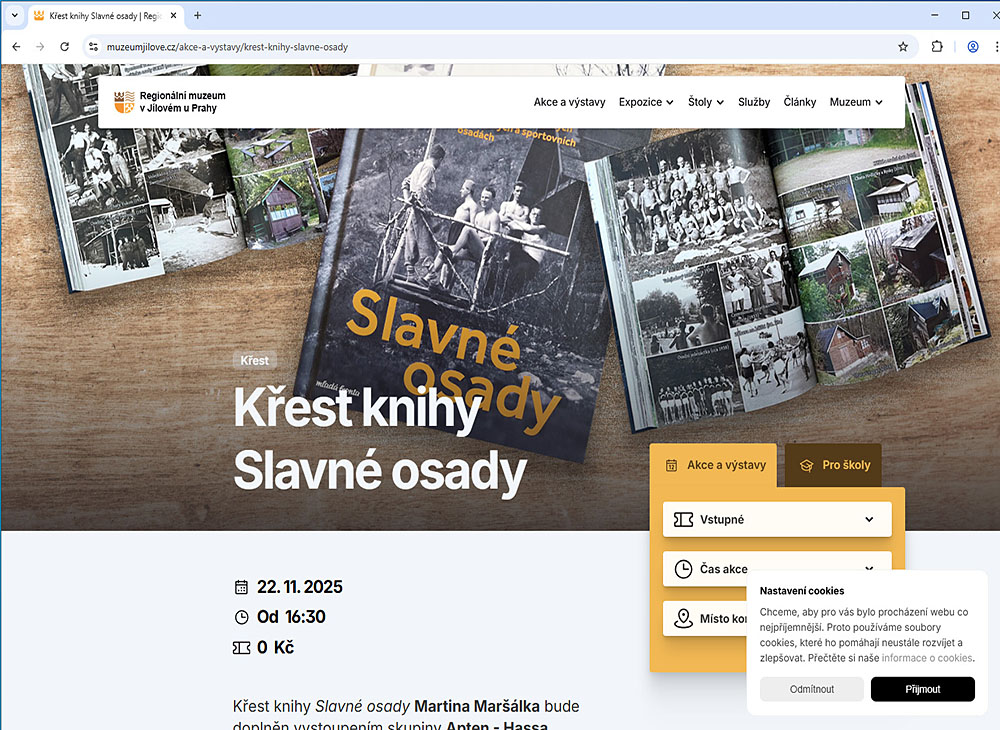
Task: Open browser extensions puzzle icon
Action: (x=937, y=47)
